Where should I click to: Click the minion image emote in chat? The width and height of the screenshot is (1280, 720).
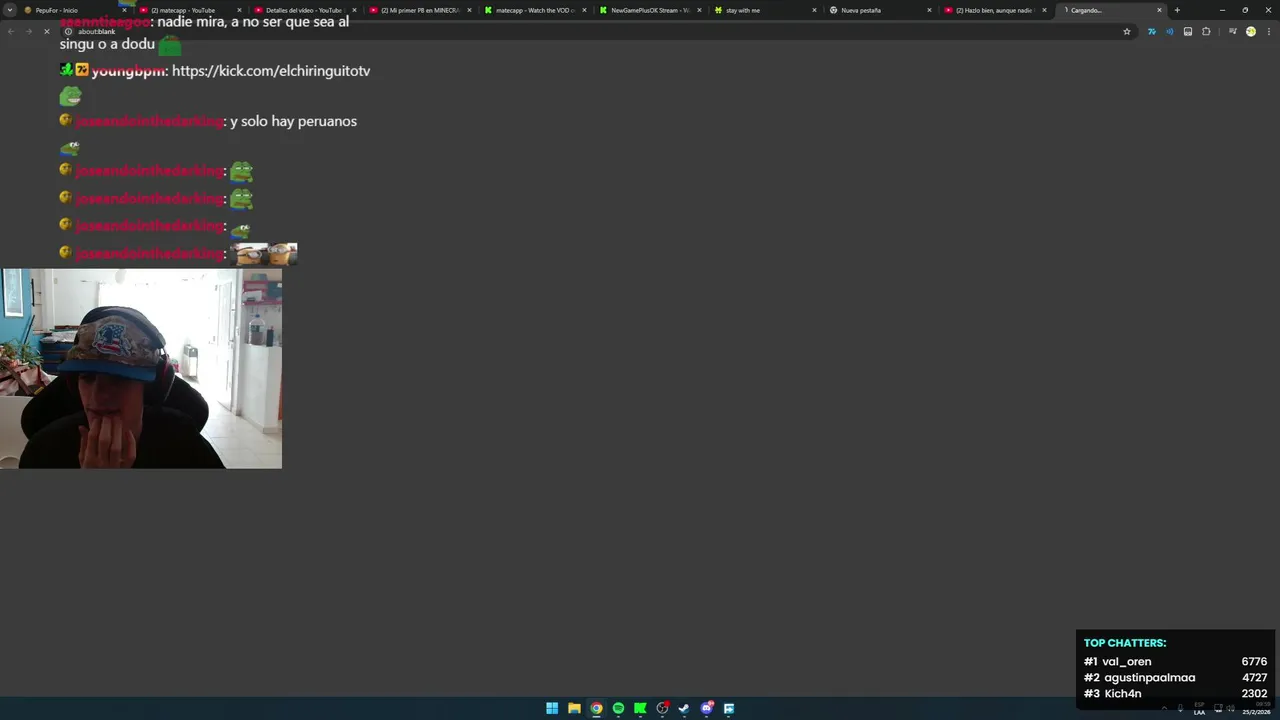[264, 253]
